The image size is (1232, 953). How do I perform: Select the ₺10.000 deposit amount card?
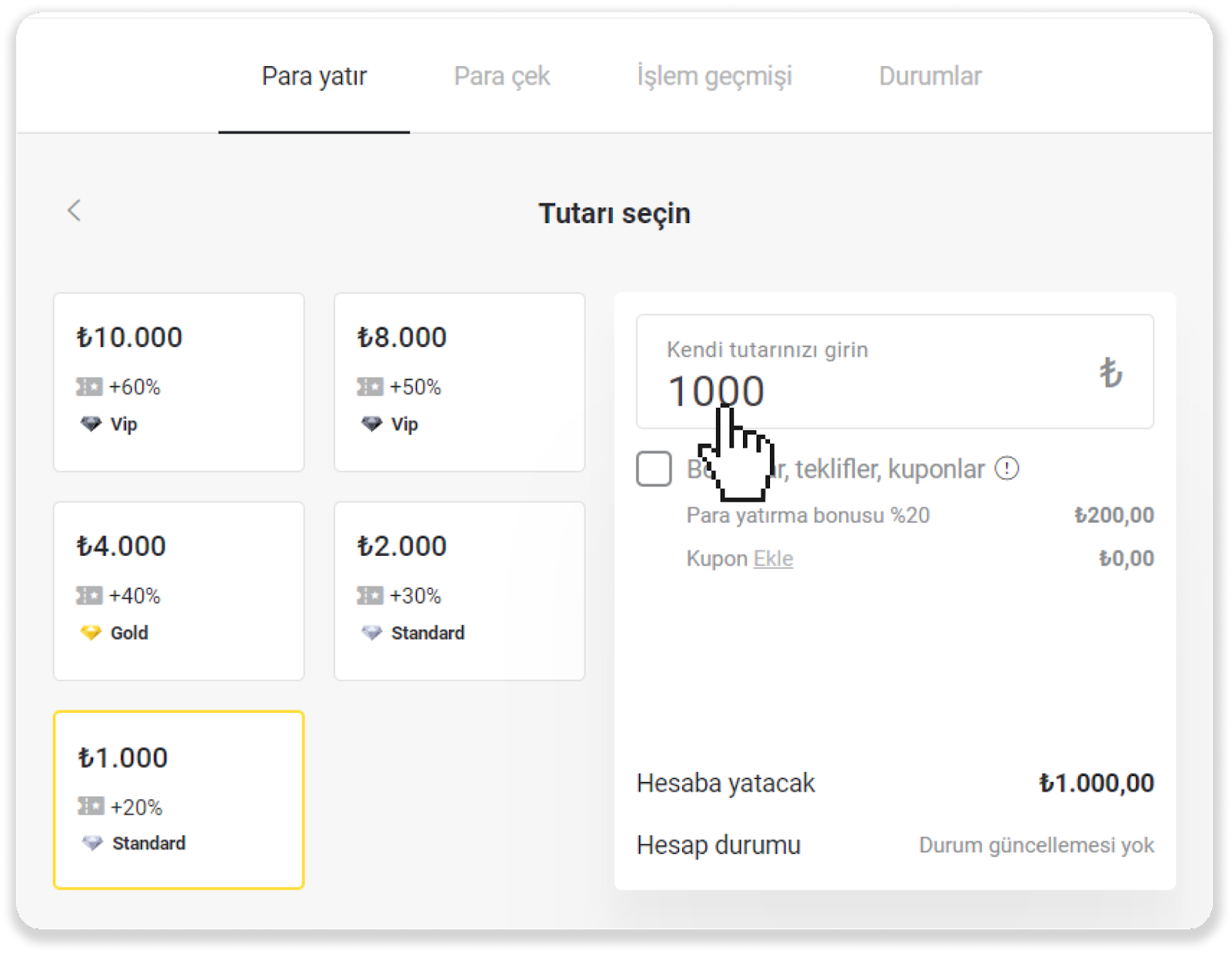(179, 382)
